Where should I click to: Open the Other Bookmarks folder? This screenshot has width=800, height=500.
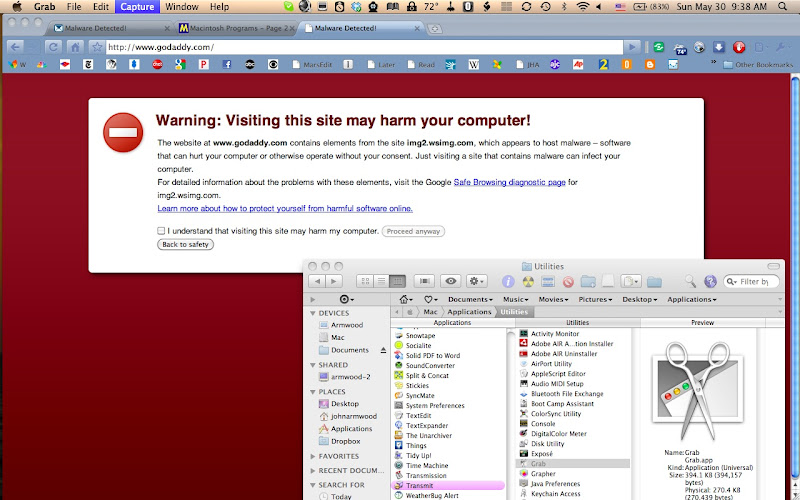[x=758, y=65]
